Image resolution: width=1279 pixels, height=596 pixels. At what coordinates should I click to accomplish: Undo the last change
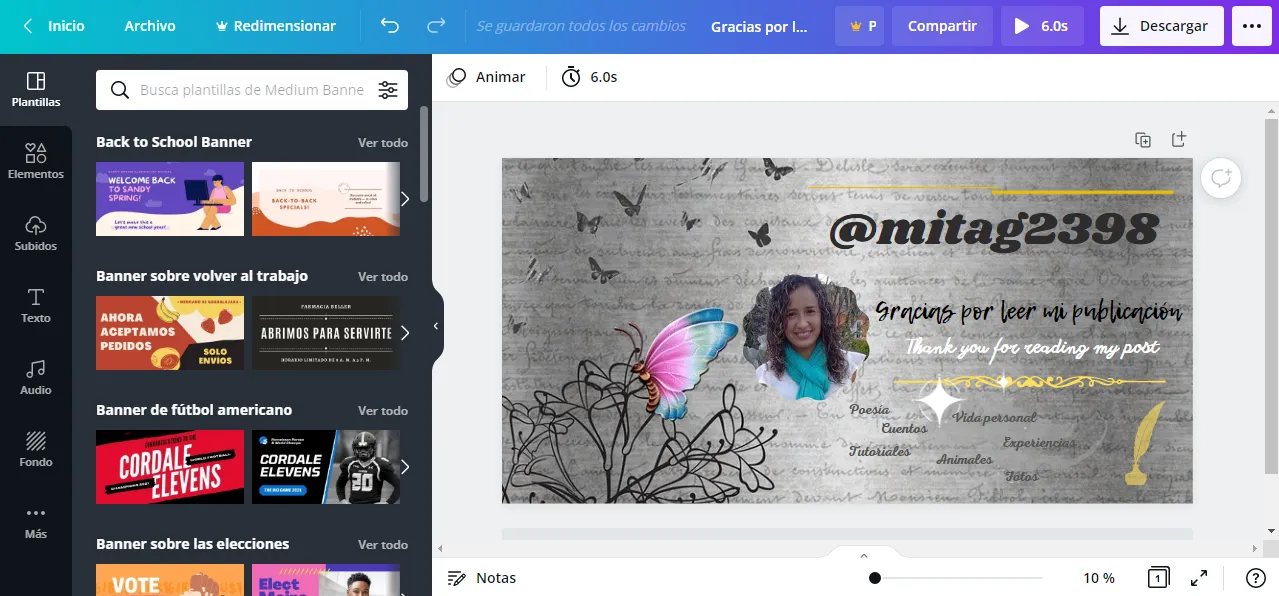pos(390,26)
